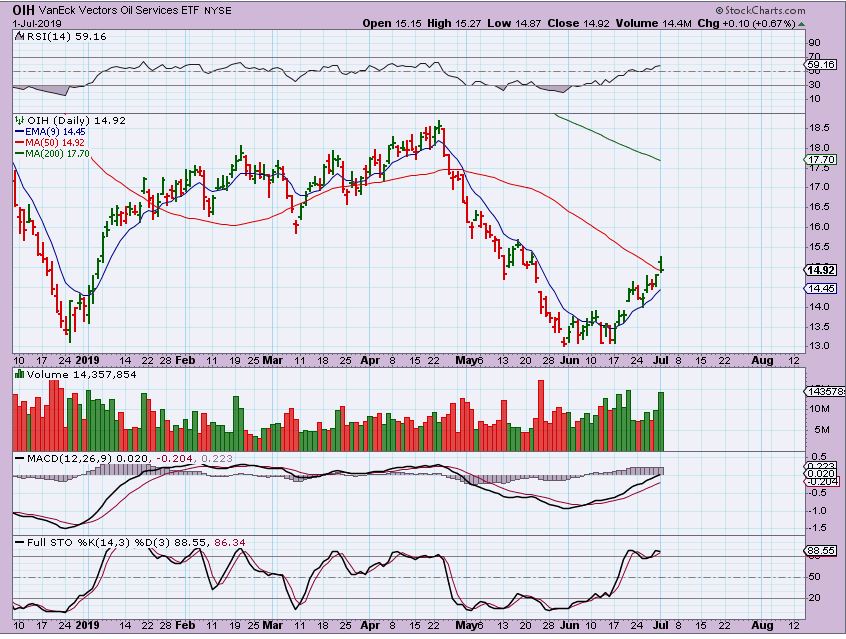Click the latest green volume bar for Jul 1

coord(661,422)
